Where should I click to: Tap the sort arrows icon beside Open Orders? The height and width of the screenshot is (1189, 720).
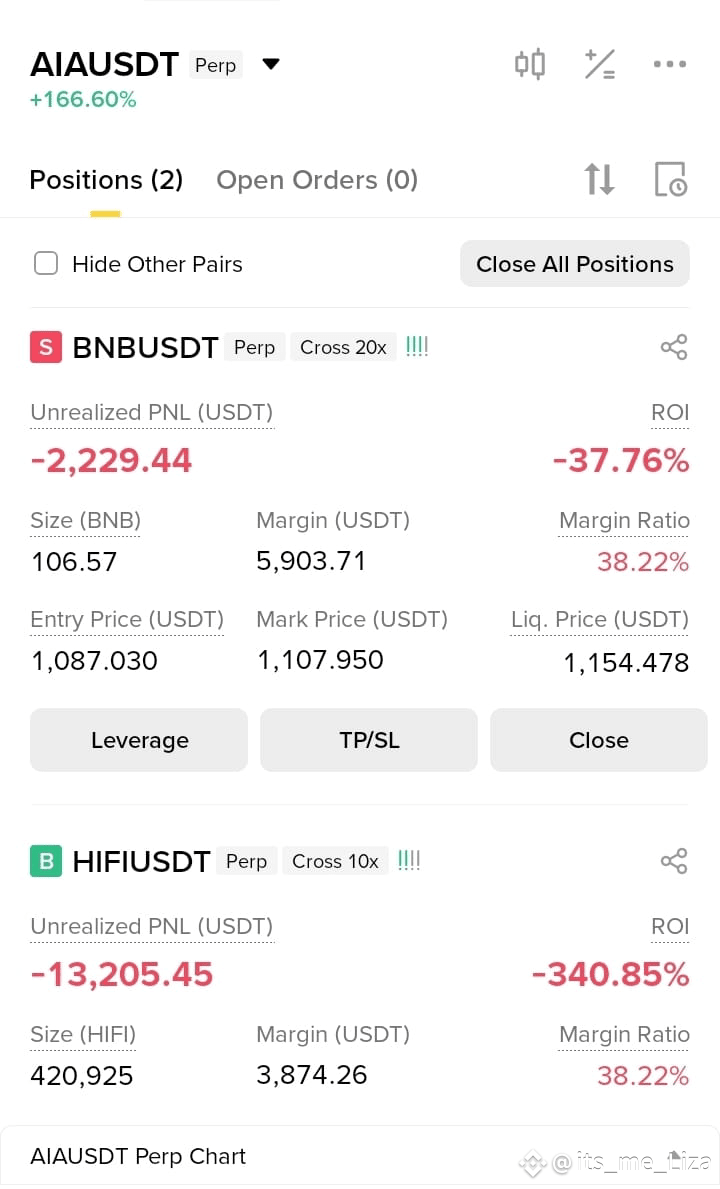pos(599,180)
